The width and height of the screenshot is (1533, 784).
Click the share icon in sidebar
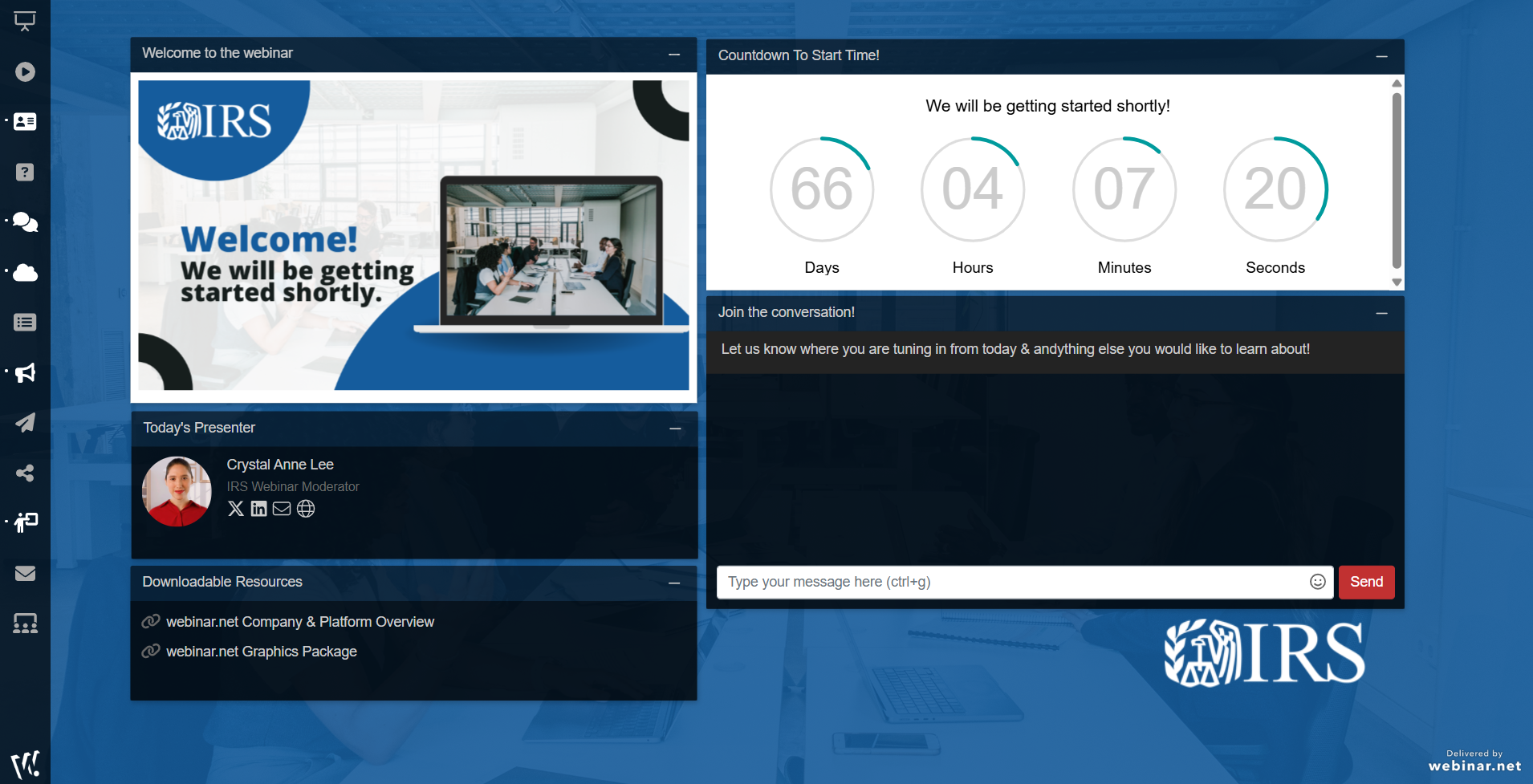(25, 473)
